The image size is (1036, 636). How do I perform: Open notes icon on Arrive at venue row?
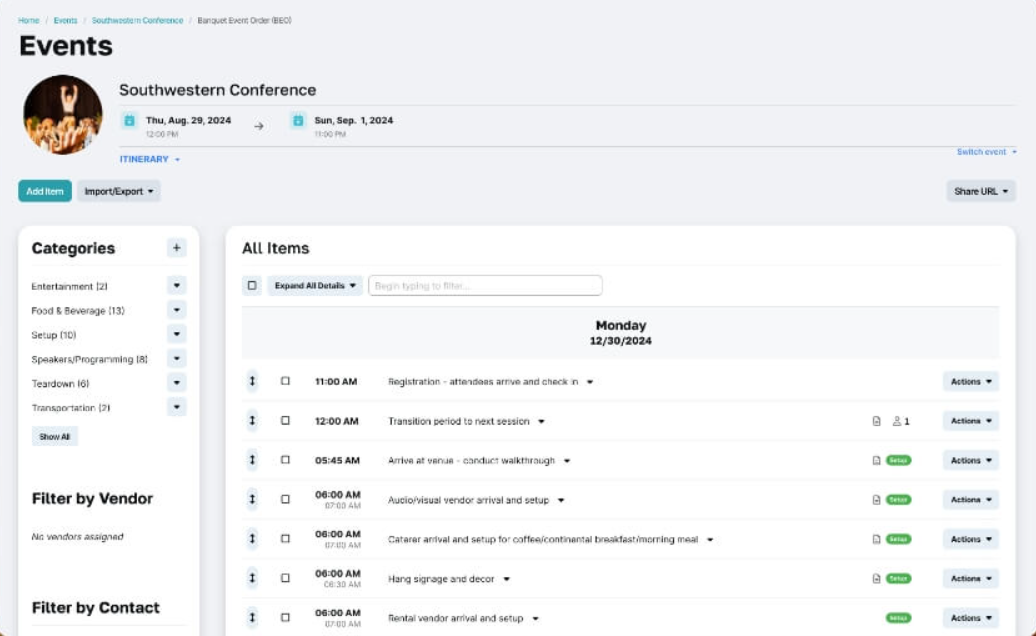876,460
